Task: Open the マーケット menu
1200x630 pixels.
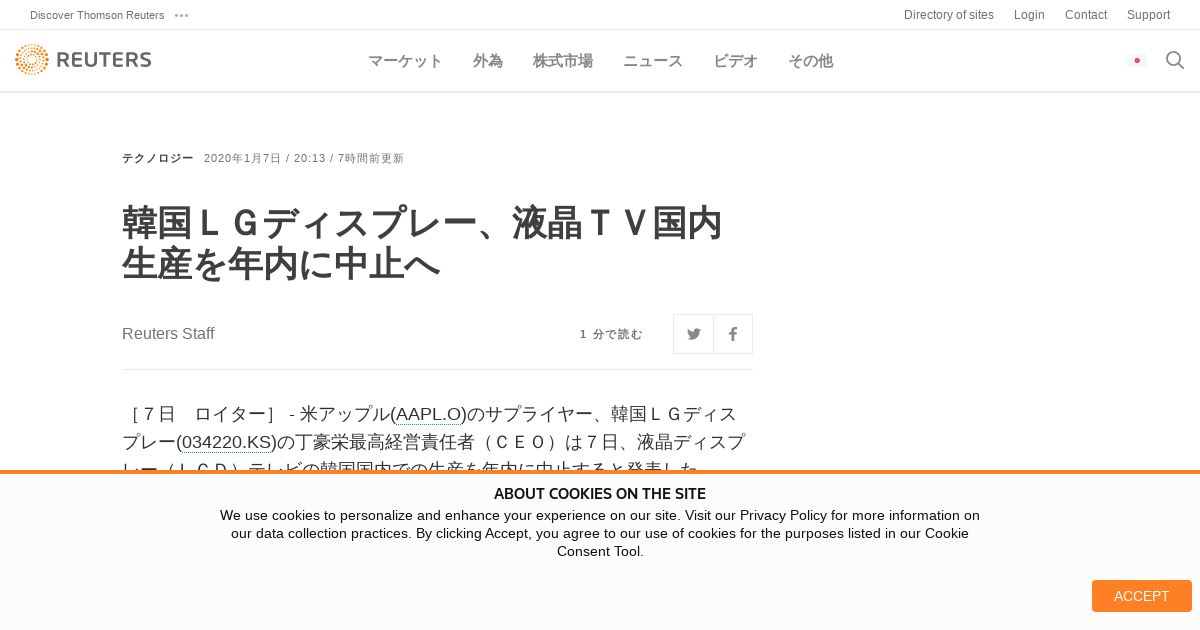Action: [x=405, y=61]
